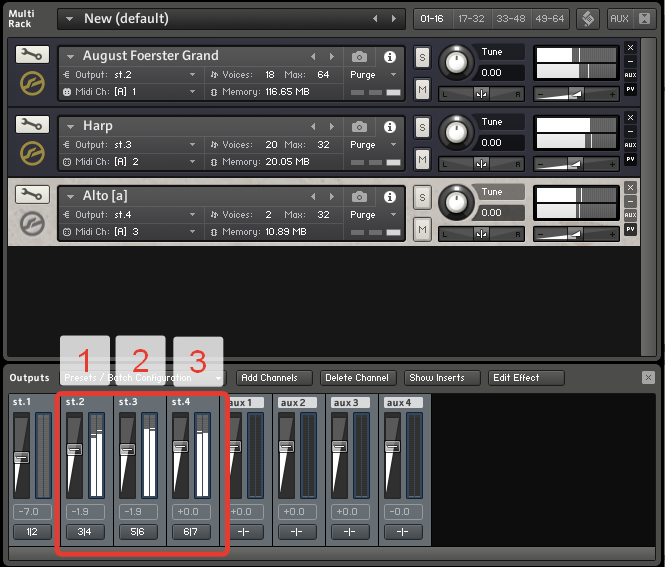
Task: Show info for the Alto [a] instrument
Action: pyautogui.click(x=390, y=196)
